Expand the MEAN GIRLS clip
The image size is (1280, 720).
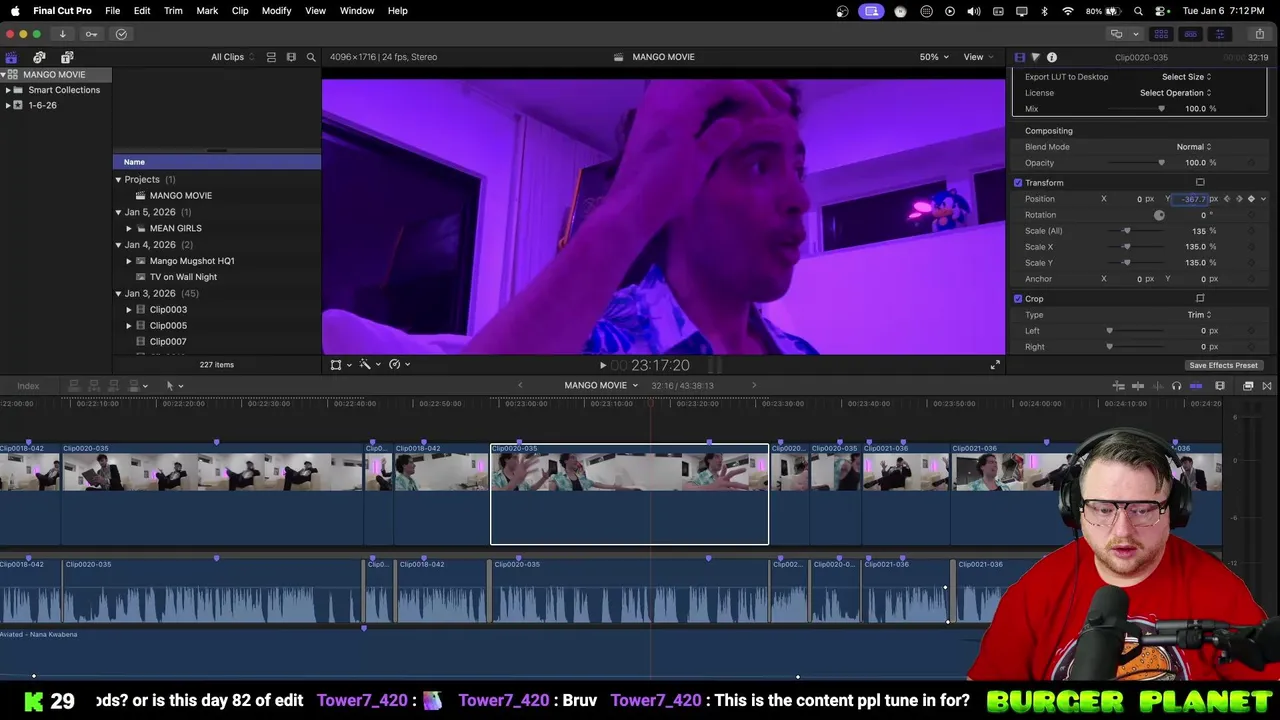tap(129, 229)
